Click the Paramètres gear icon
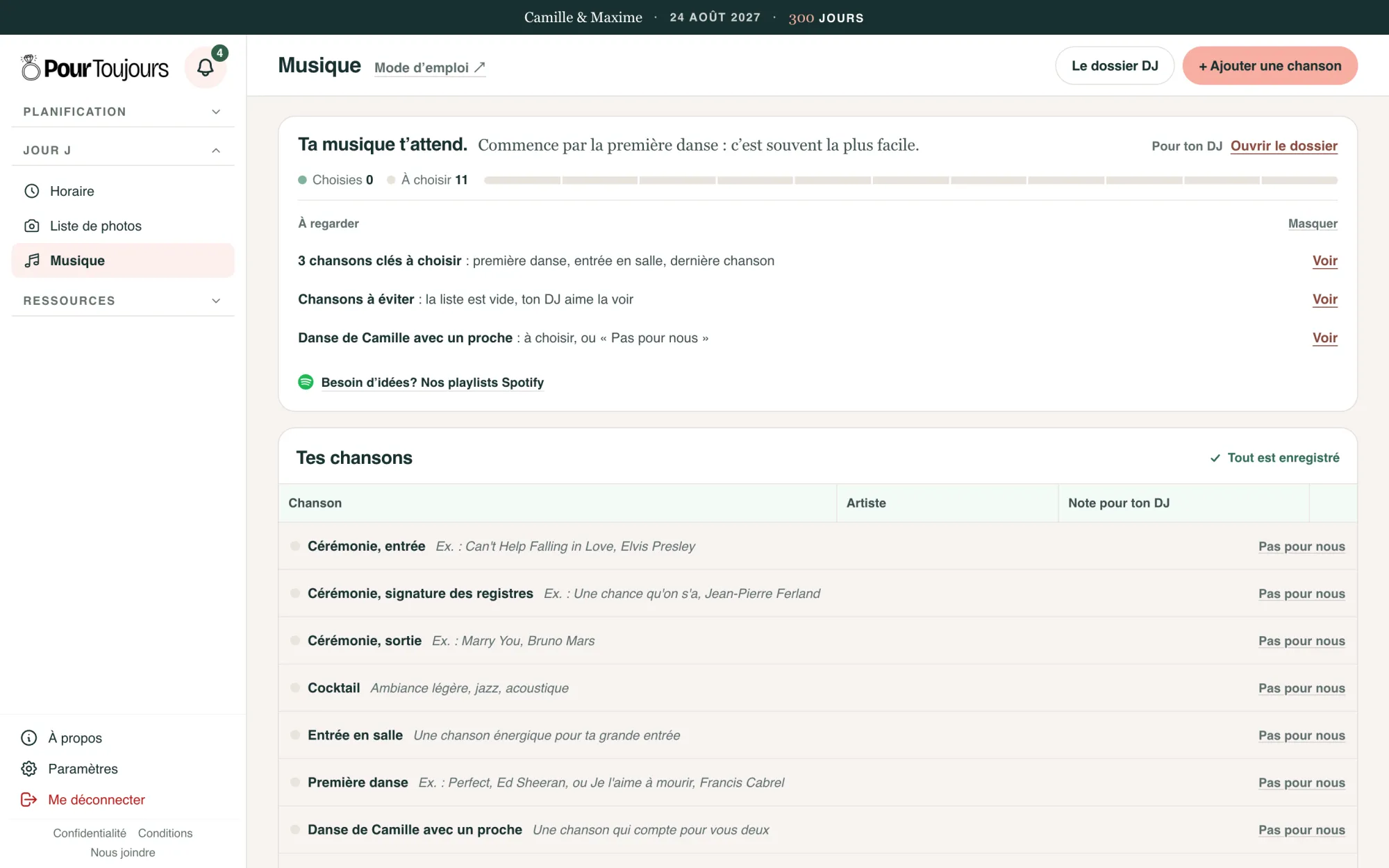 coord(29,769)
